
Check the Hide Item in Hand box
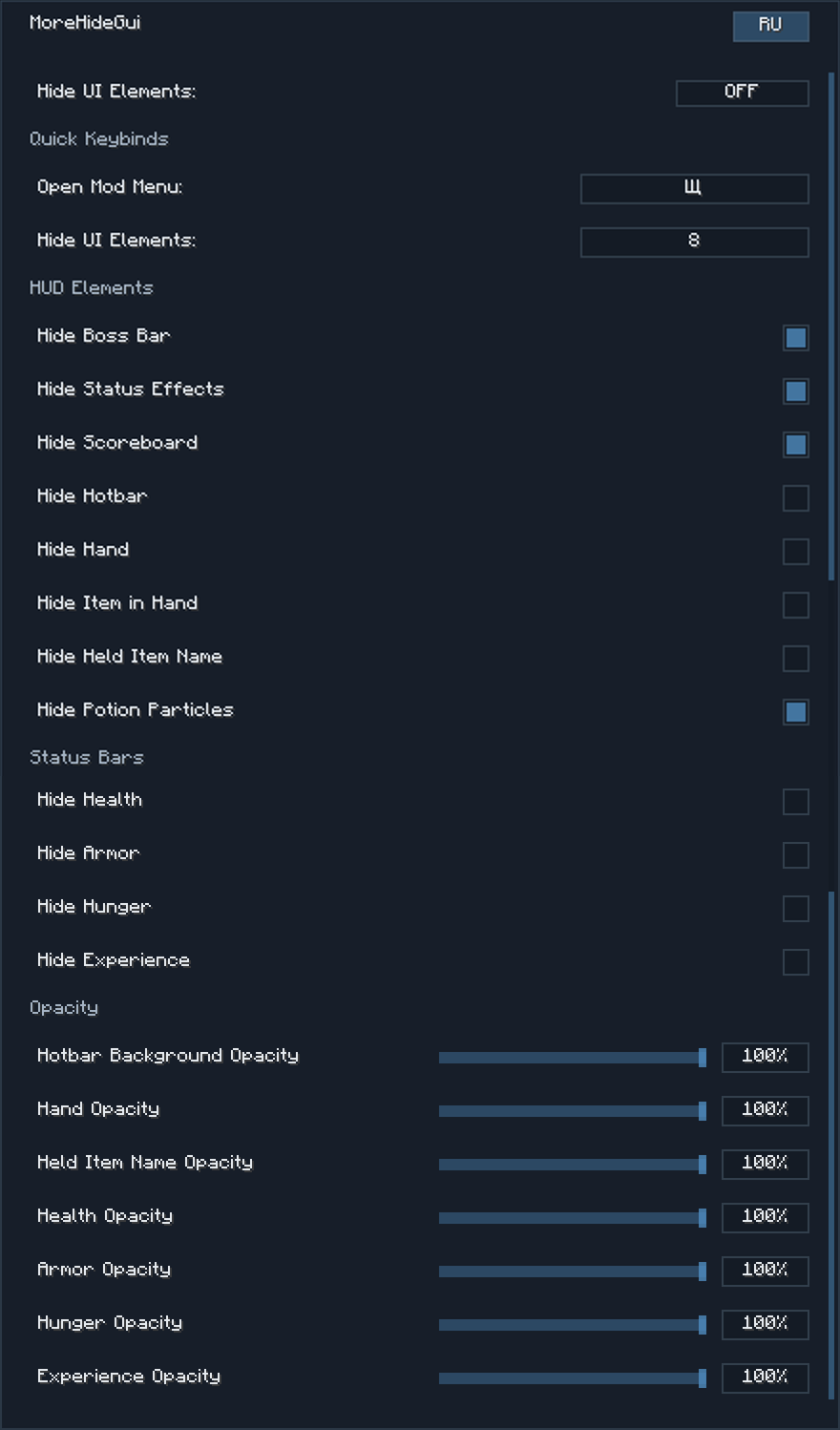pos(795,605)
